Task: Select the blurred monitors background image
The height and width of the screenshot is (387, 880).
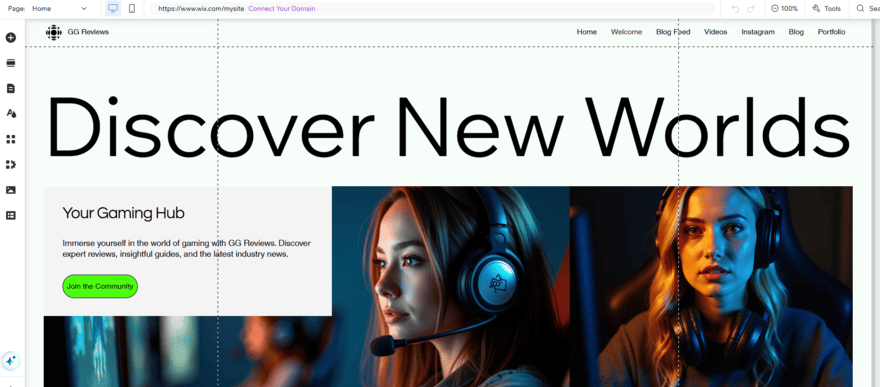Action: click(187, 352)
